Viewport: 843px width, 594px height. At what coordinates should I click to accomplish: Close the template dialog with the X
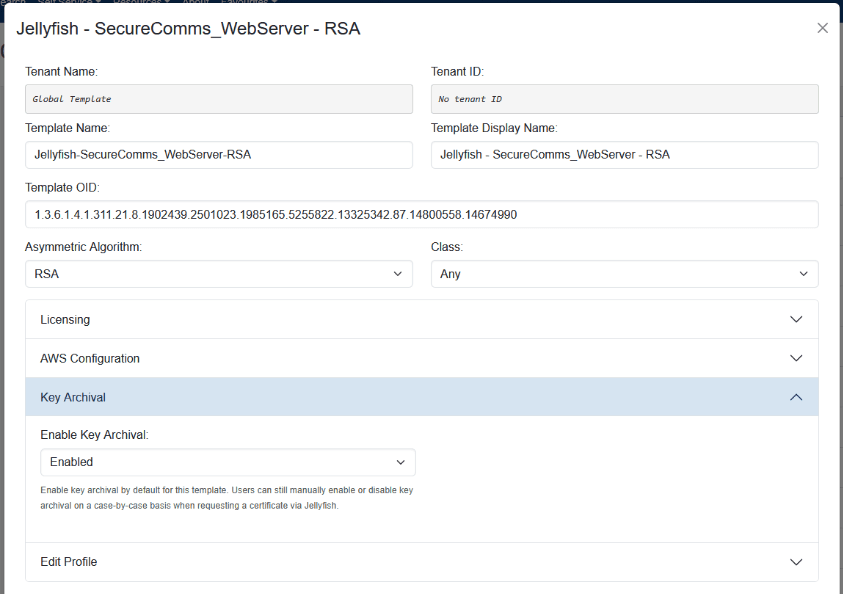[822, 28]
